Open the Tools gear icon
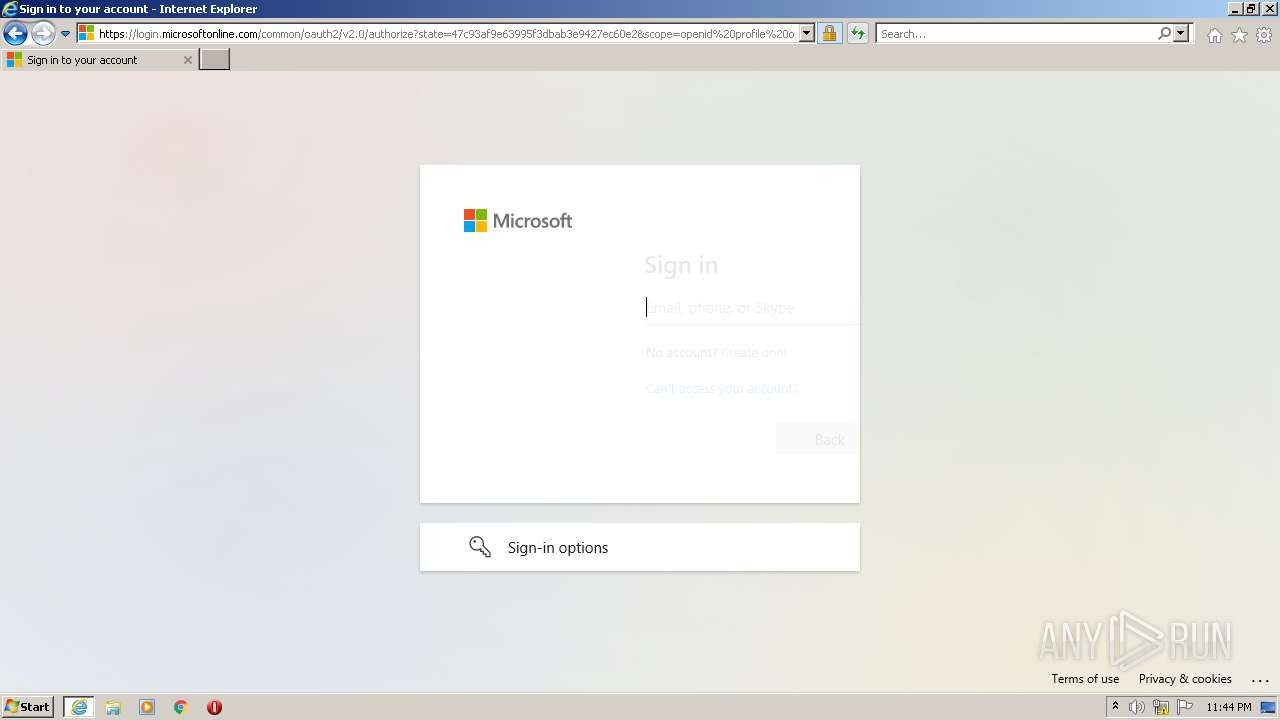Image resolution: width=1280 pixels, height=720 pixels. (1264, 35)
